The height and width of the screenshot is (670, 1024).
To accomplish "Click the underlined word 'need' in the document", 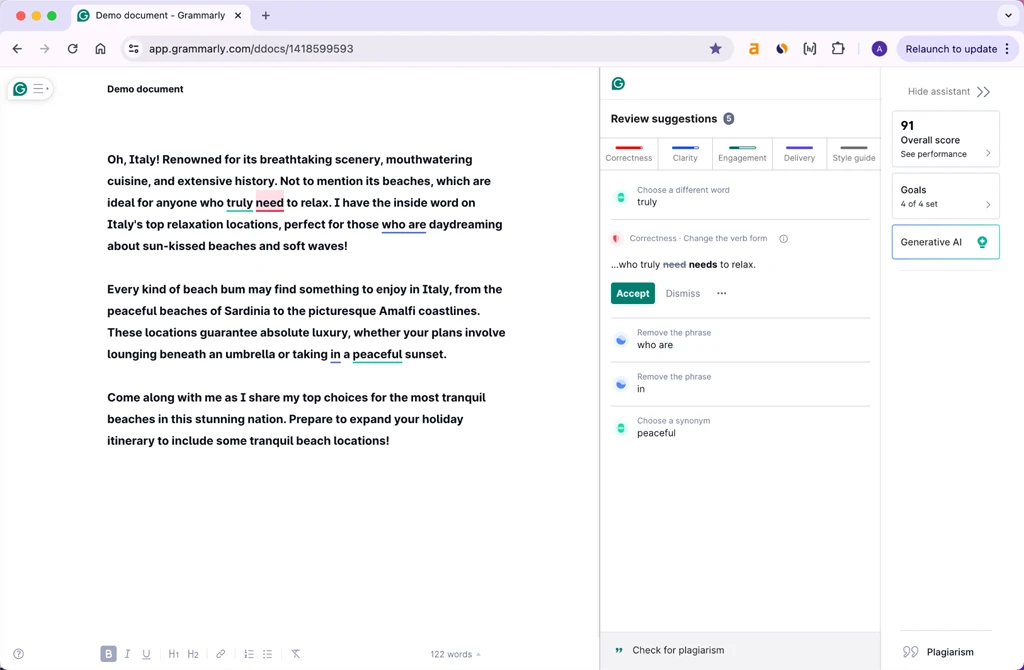I will [x=270, y=202].
